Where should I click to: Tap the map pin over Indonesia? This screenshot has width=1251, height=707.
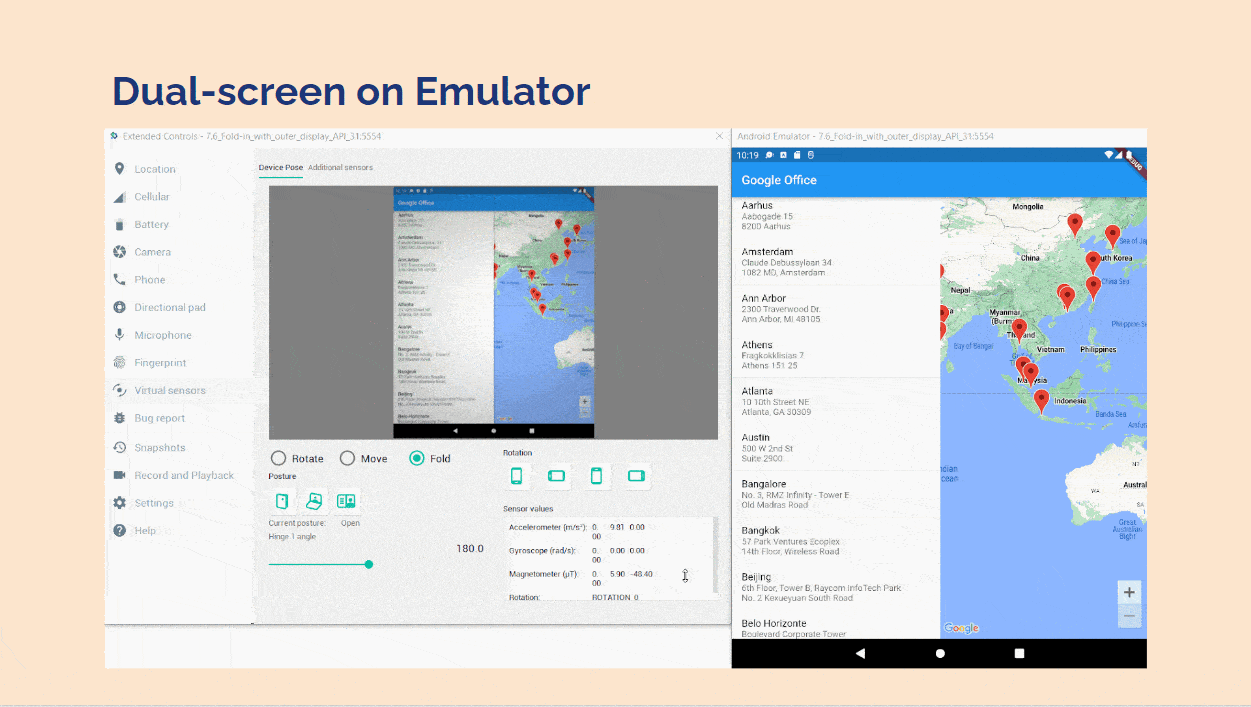coord(1041,401)
